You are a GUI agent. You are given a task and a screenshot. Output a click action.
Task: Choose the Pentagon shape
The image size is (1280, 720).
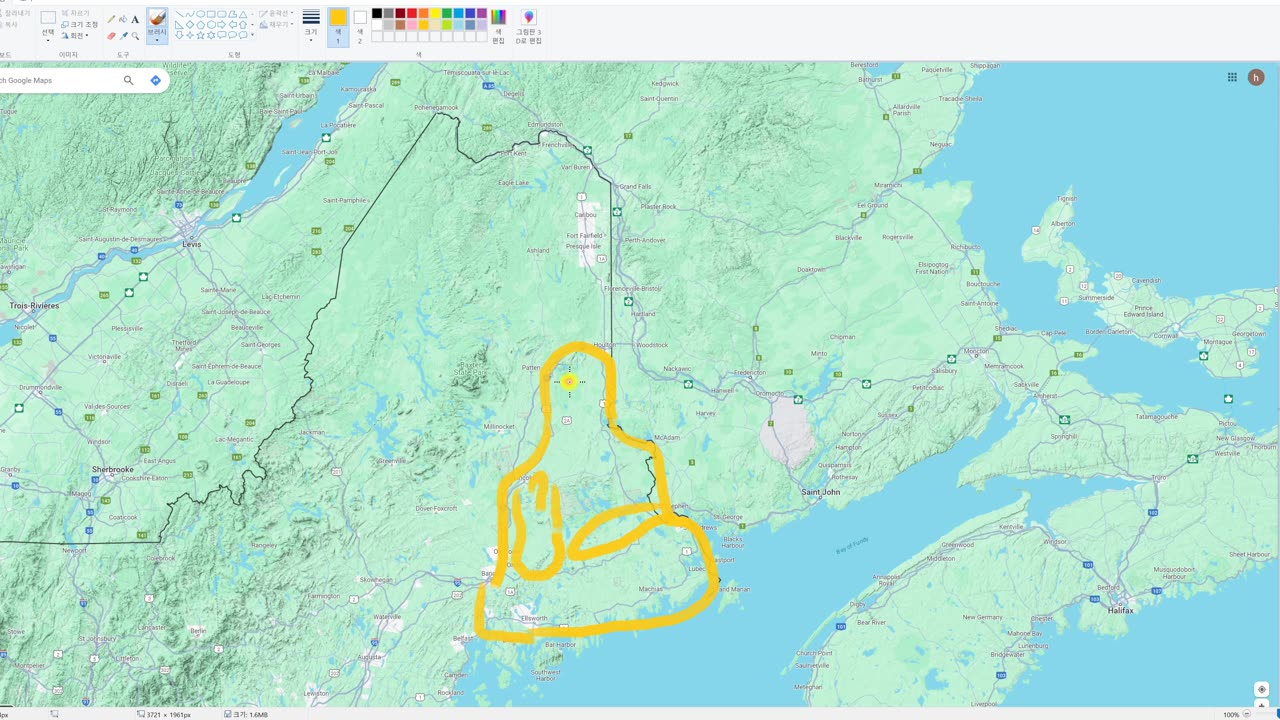[200, 24]
